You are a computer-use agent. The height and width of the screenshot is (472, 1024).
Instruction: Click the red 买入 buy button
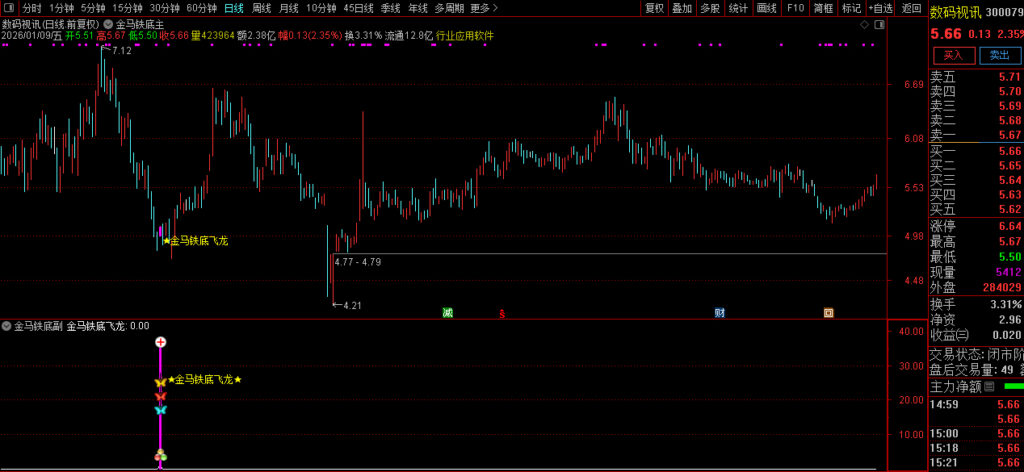(953, 55)
